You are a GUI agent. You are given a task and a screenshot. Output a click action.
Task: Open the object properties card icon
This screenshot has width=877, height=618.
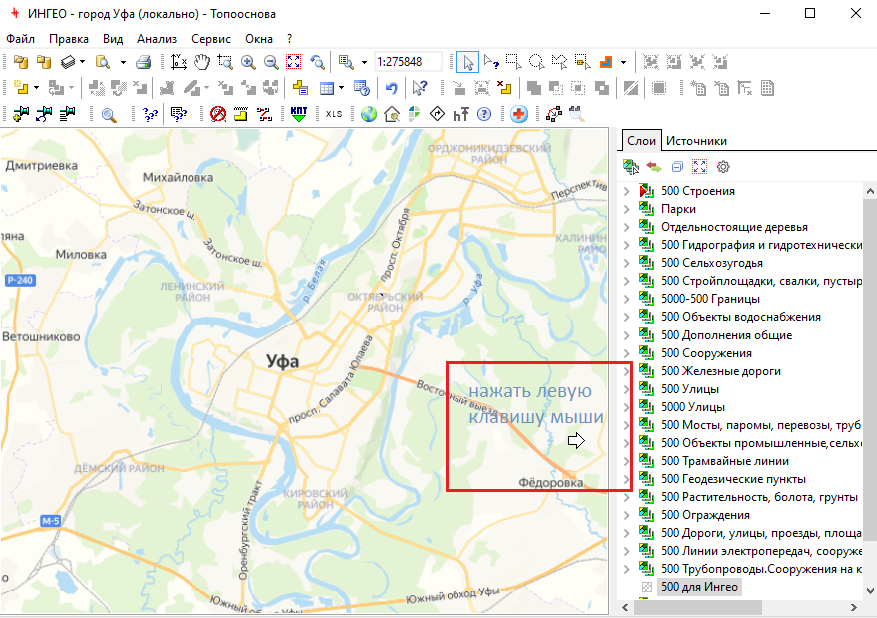pyautogui.click(x=300, y=88)
